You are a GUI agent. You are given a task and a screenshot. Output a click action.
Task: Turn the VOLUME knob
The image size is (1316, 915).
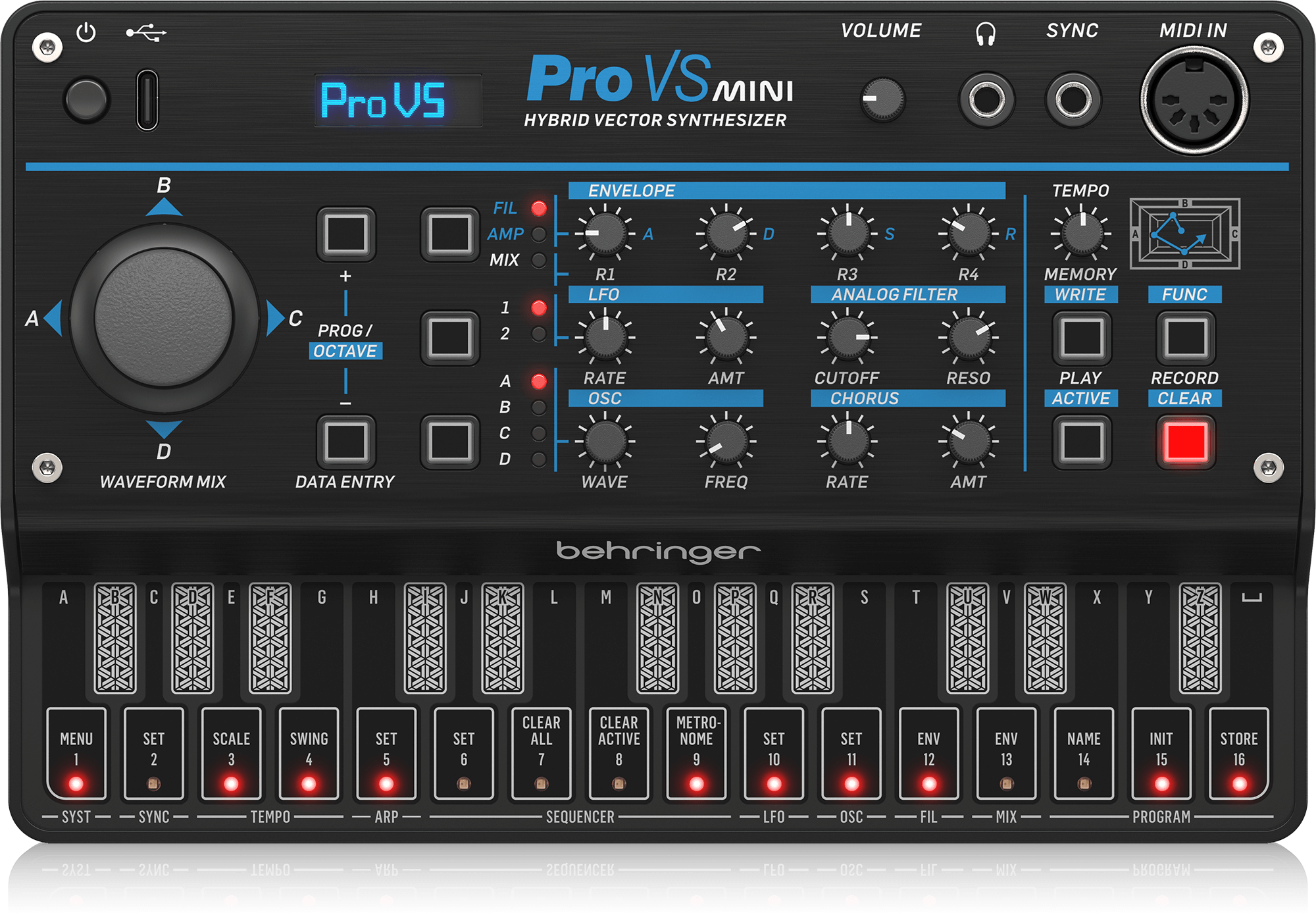coord(883,97)
